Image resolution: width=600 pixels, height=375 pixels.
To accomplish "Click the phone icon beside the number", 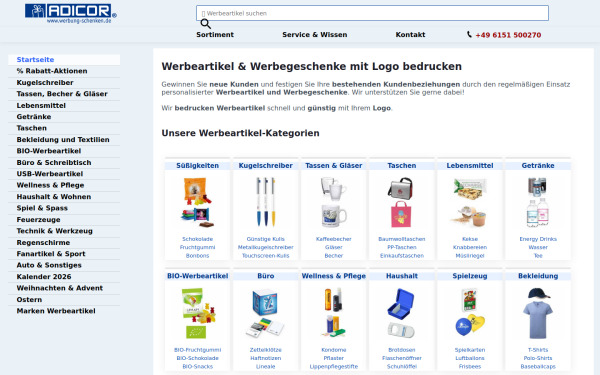I will click(x=469, y=34).
